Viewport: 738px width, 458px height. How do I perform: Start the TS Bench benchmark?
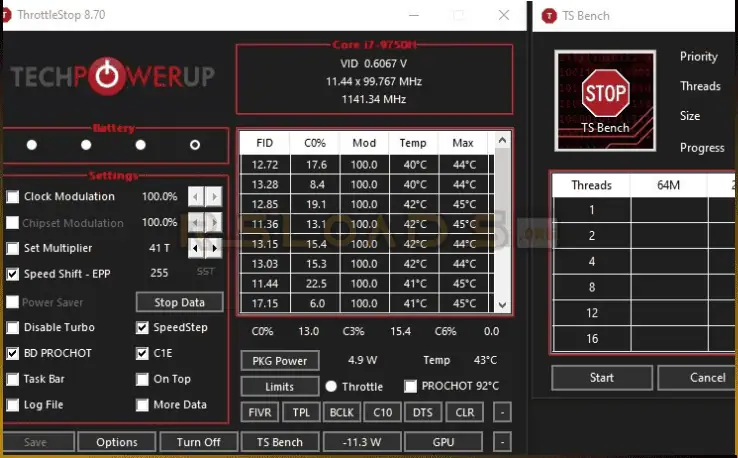[x=602, y=377]
